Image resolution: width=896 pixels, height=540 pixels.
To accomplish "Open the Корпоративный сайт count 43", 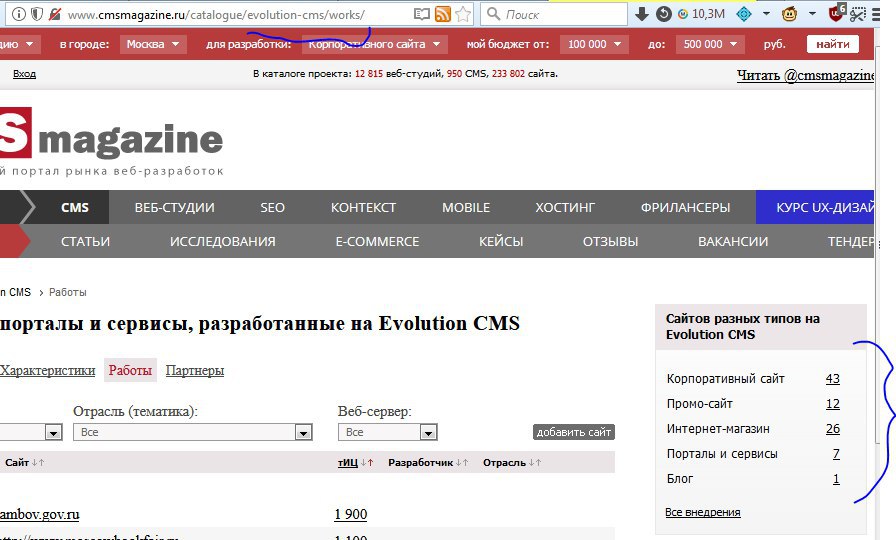I will click(x=833, y=378).
